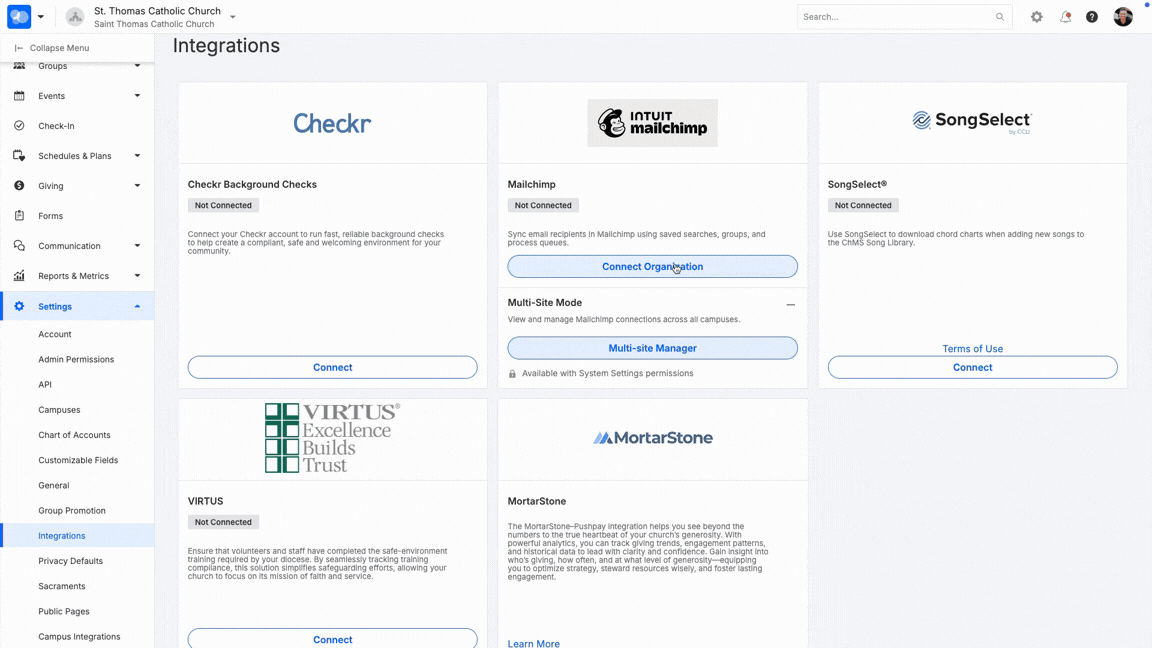Click the Pushpay app icon top left
This screenshot has width=1152, height=648.
tap(17, 16)
